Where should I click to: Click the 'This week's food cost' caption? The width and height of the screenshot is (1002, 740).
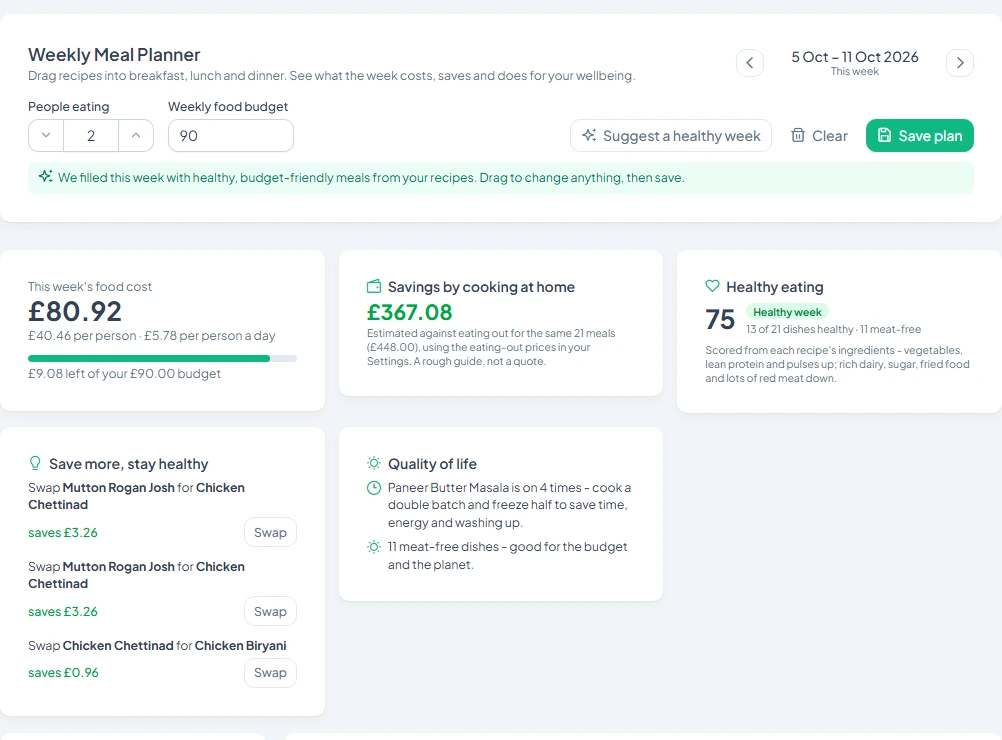[x=90, y=287]
